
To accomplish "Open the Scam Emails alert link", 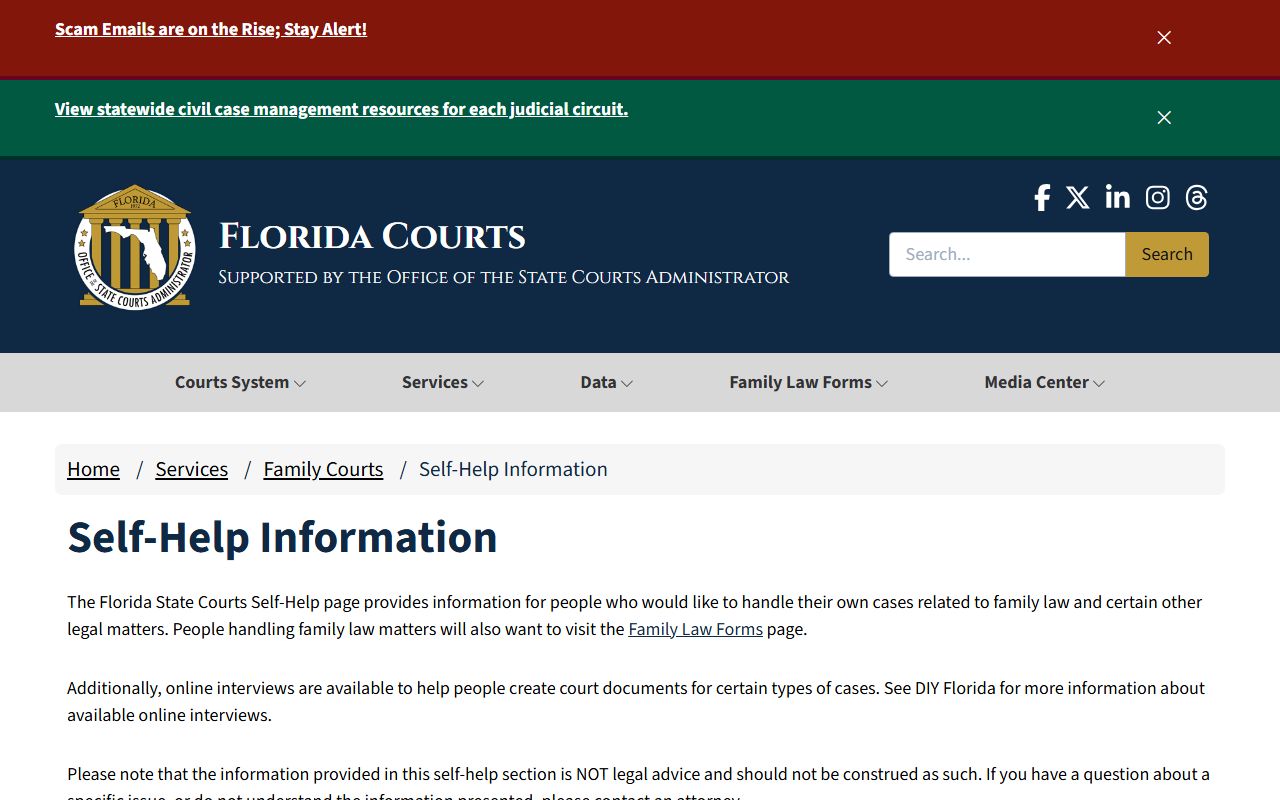I will click(x=211, y=29).
